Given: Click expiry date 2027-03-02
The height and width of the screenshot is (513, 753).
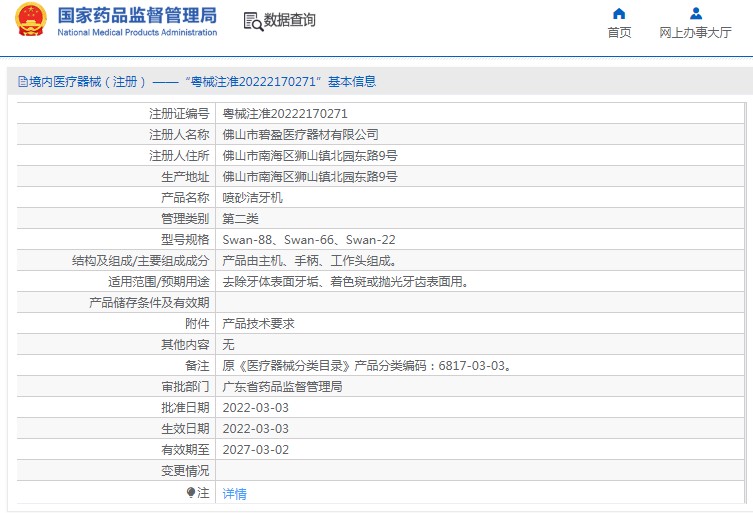Looking at the screenshot, I should coord(255,450).
